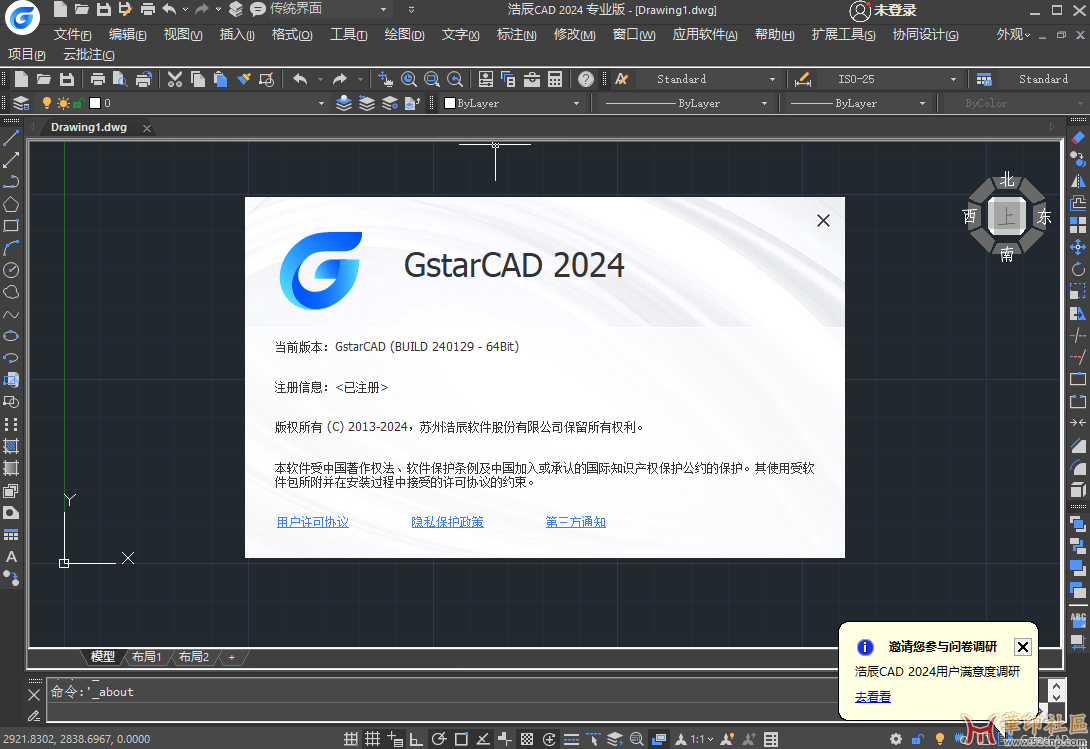This screenshot has height=749, width=1090.
Task: Open the Calculator icon in toolbar
Action: tap(555, 79)
